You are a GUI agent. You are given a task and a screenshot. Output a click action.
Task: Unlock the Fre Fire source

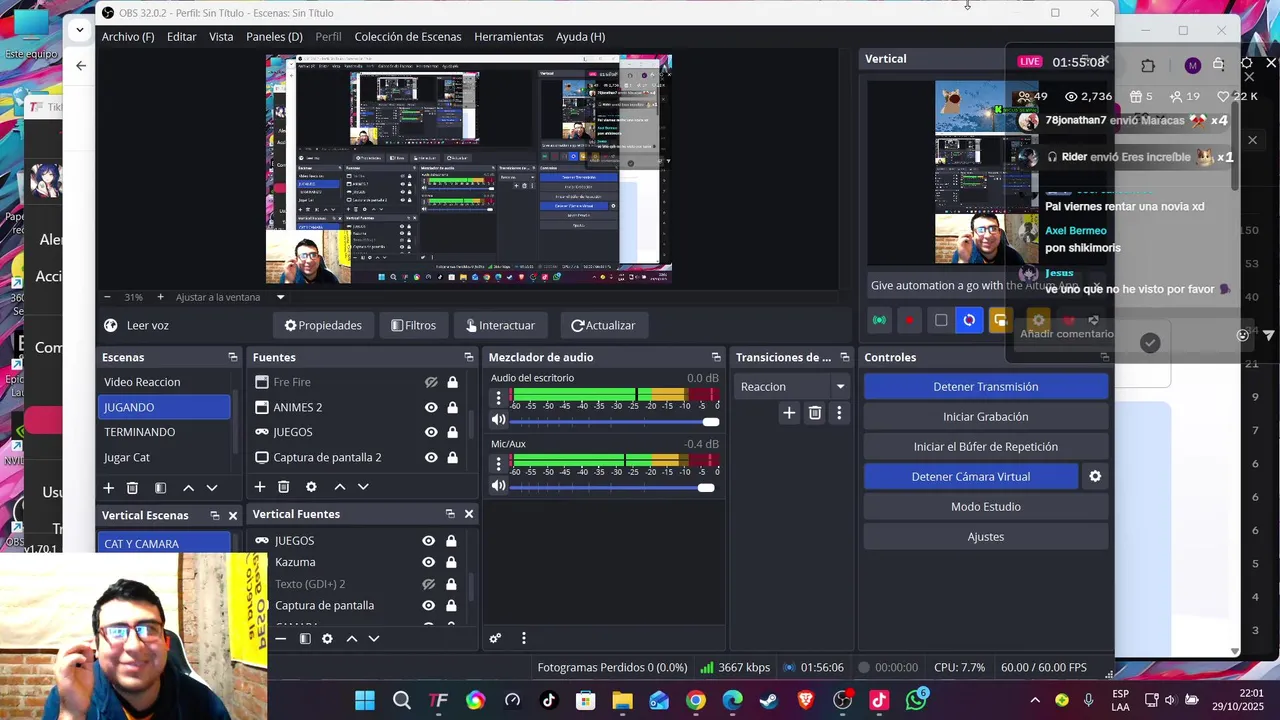pyautogui.click(x=452, y=382)
